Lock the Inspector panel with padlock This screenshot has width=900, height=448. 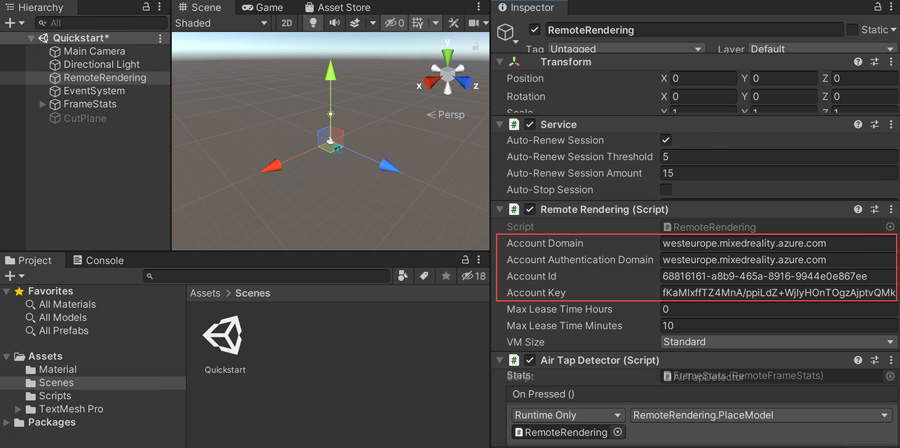(x=876, y=7)
